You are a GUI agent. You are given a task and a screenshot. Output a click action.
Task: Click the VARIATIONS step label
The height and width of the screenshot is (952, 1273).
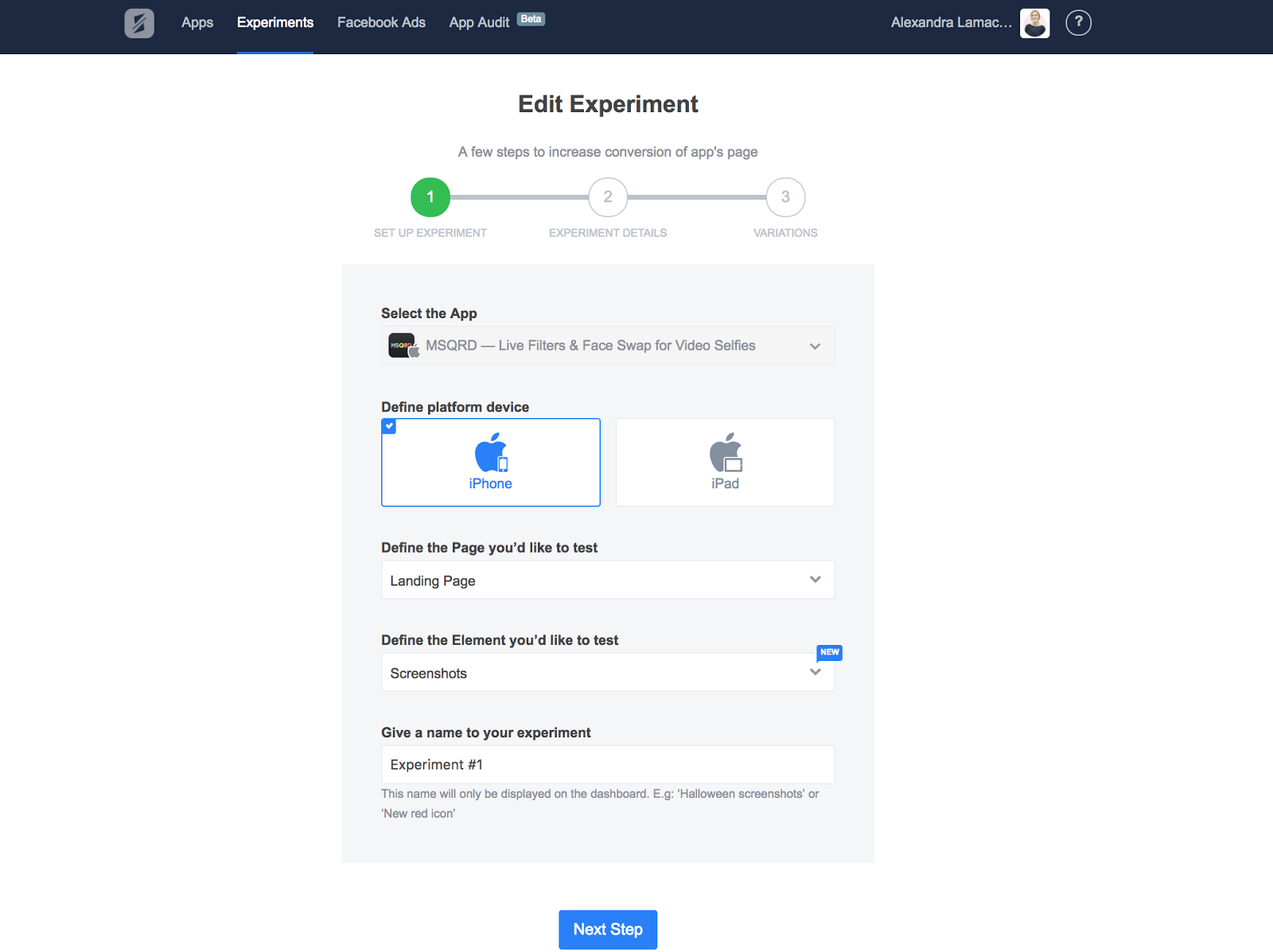click(785, 233)
